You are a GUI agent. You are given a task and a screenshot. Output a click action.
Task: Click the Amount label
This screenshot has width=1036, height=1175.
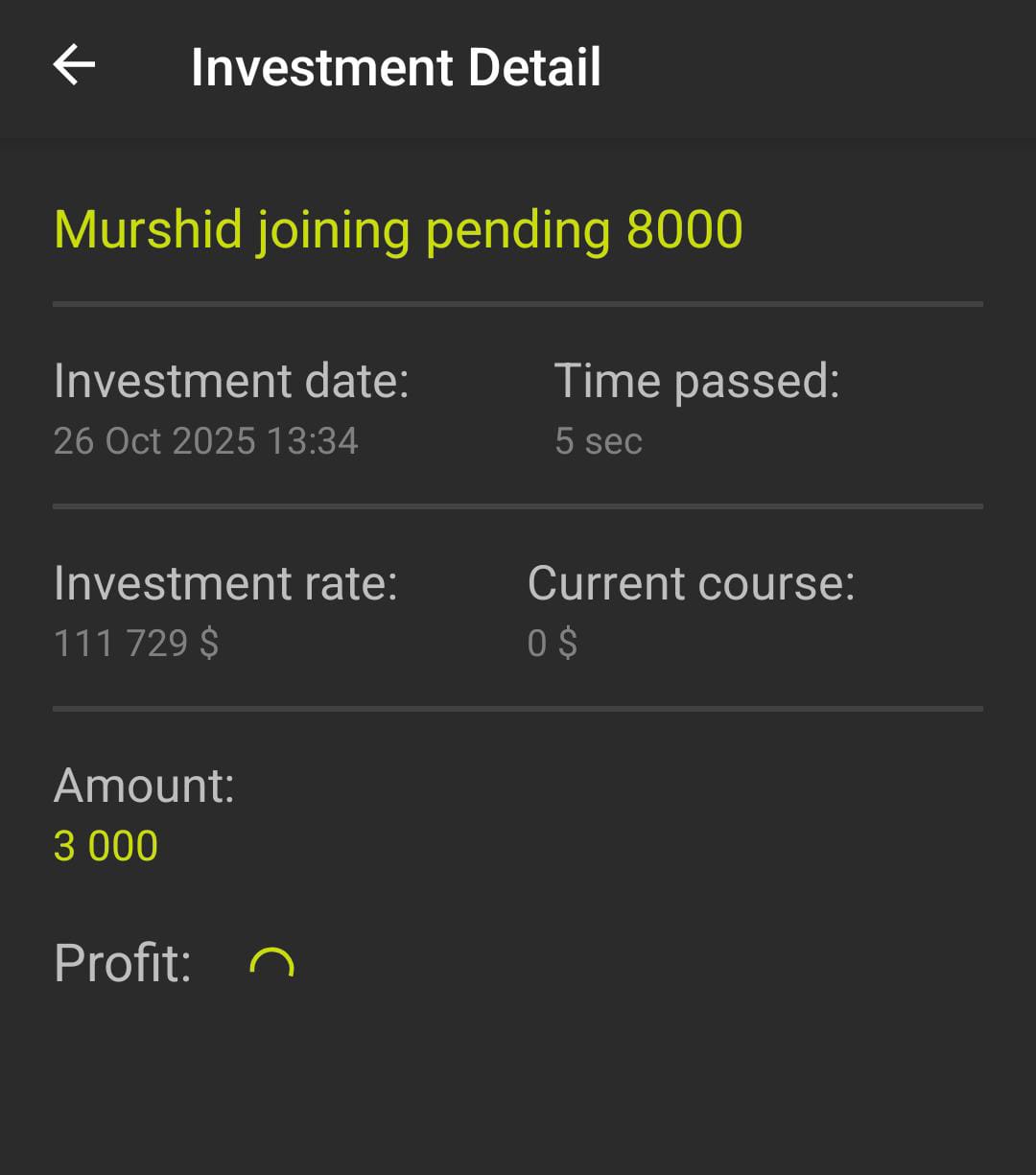144,786
